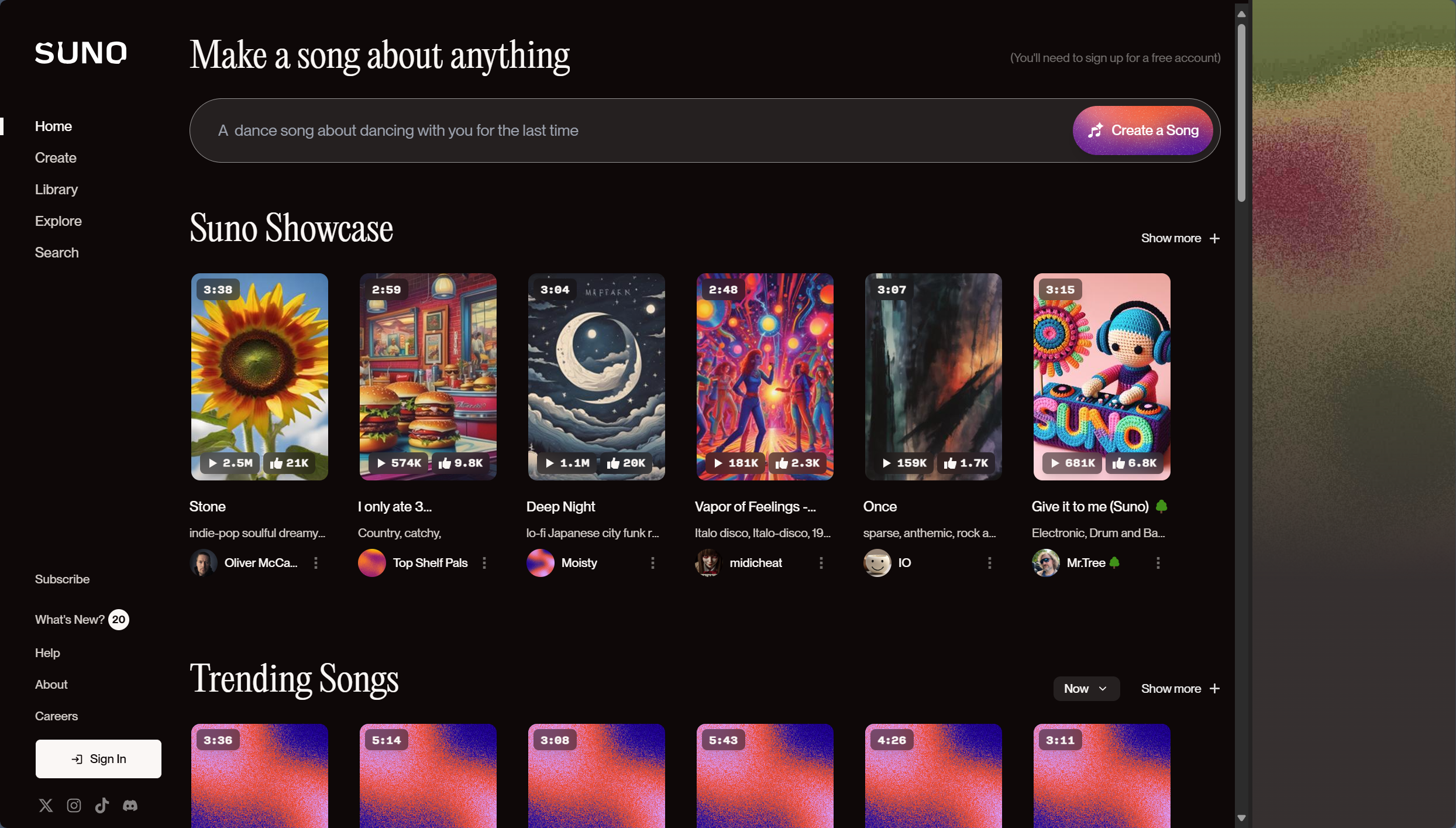Expand Show more for Trending Songs
Image resolution: width=1456 pixels, height=828 pixels.
1180,689
